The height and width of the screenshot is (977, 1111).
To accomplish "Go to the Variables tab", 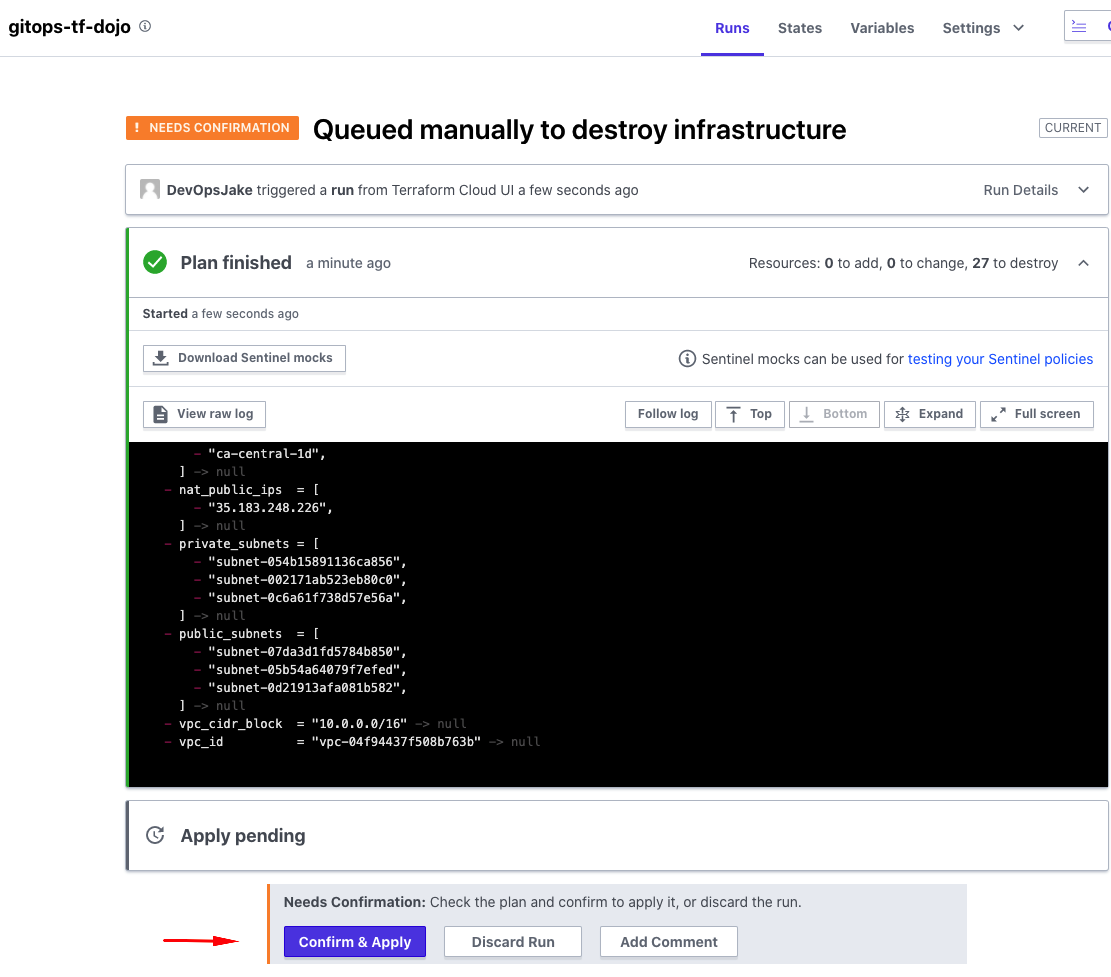I will click(x=882, y=28).
